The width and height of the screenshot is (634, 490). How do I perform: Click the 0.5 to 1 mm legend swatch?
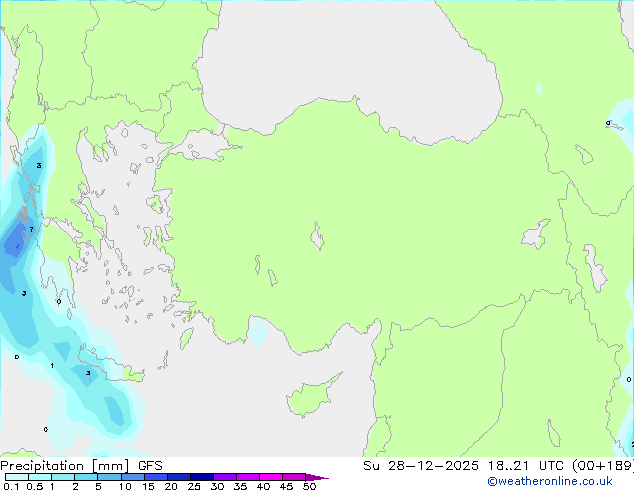coord(40,477)
